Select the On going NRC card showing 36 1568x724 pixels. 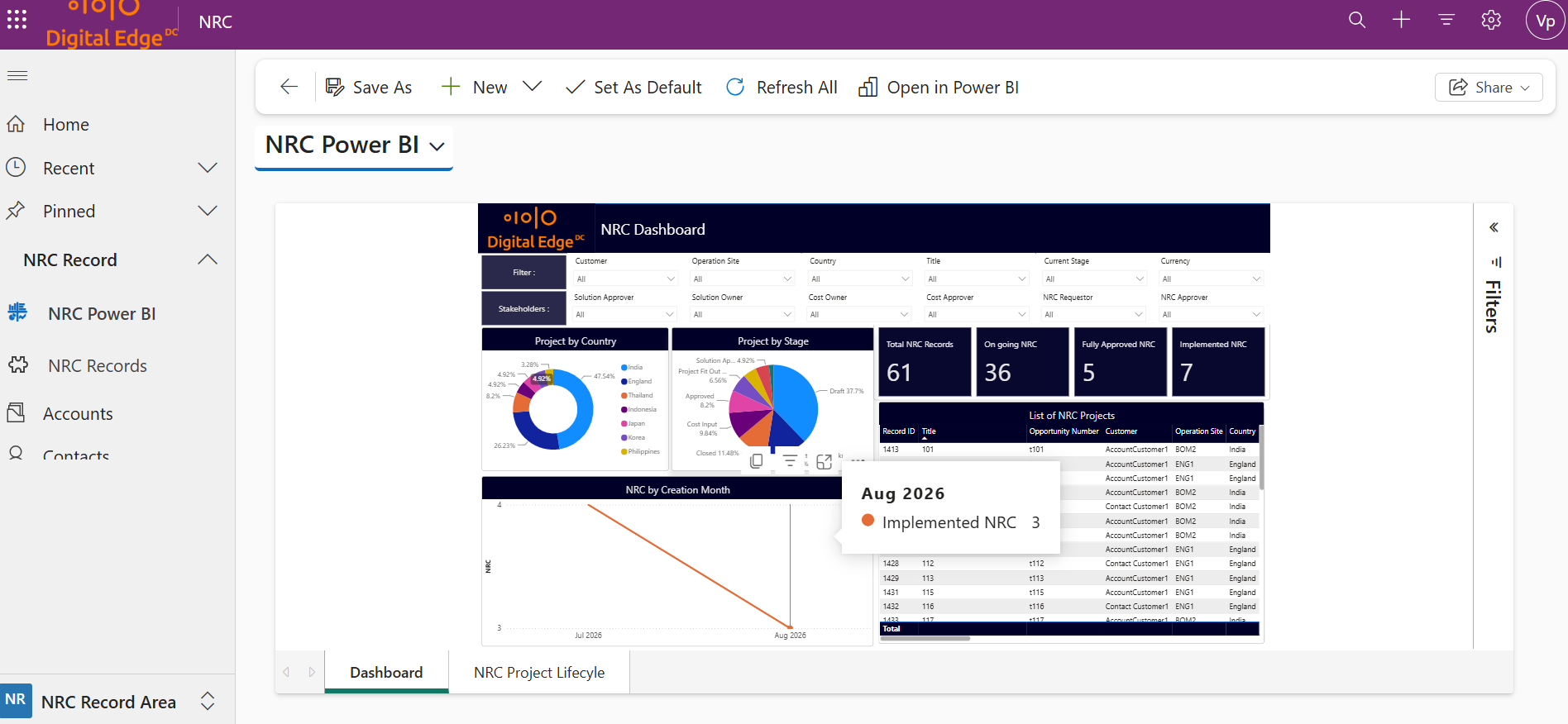click(1022, 362)
